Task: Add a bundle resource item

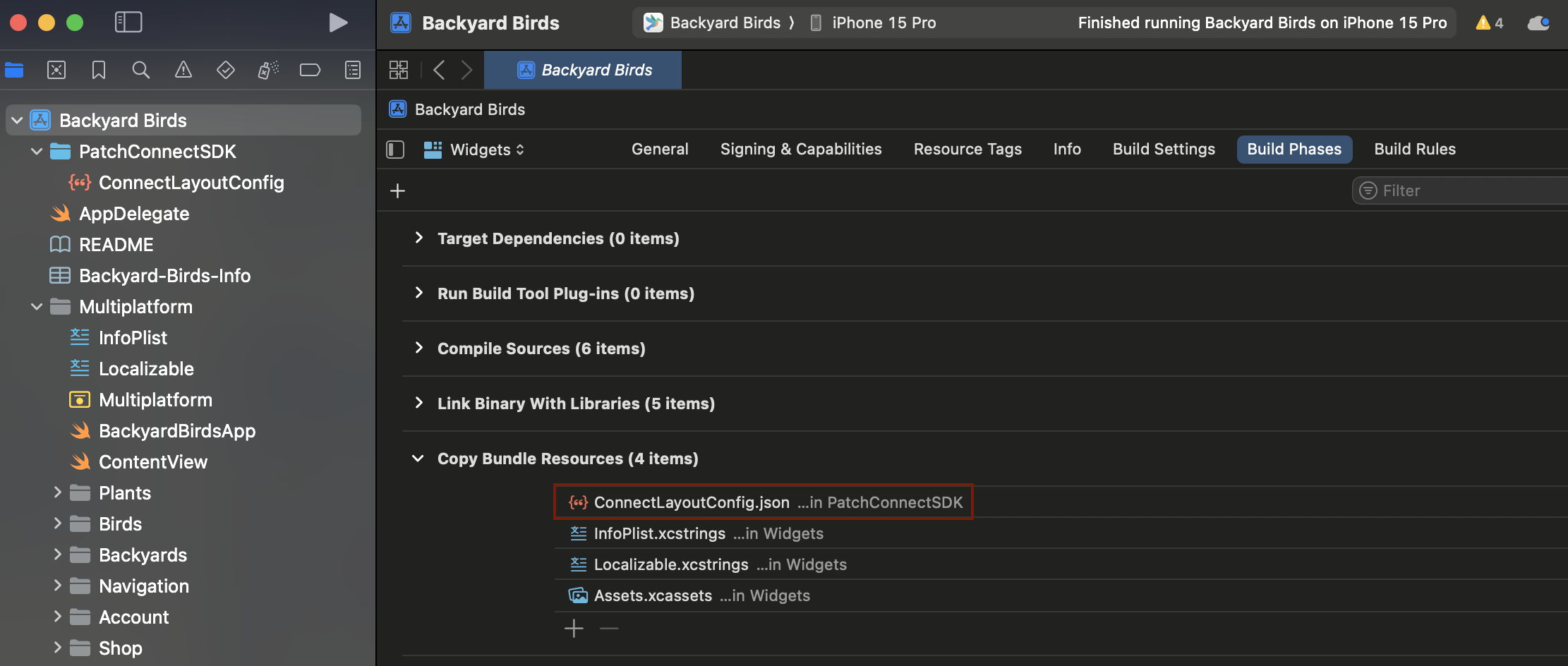Action: (x=574, y=628)
